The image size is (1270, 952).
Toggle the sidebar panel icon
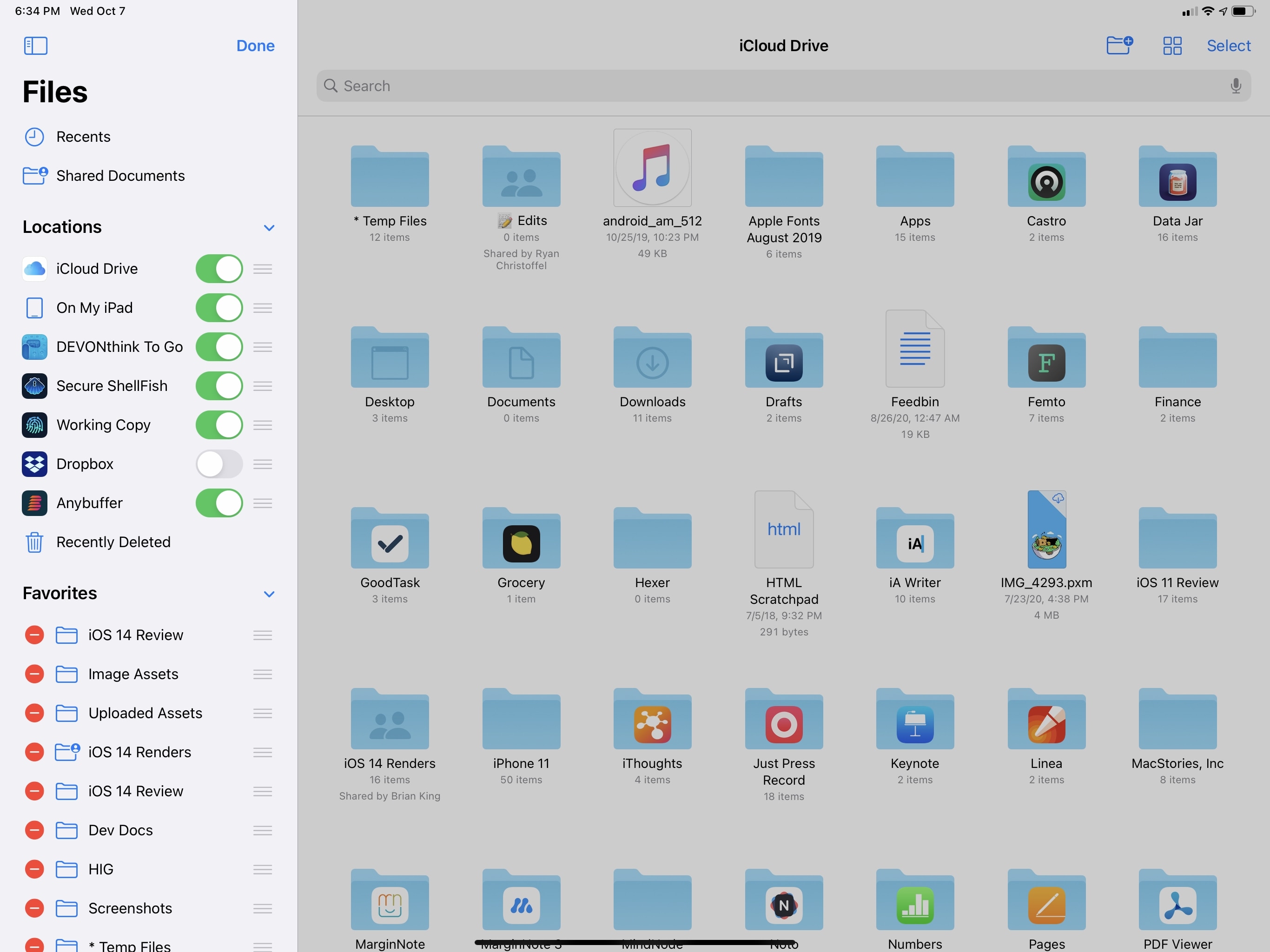pos(36,46)
